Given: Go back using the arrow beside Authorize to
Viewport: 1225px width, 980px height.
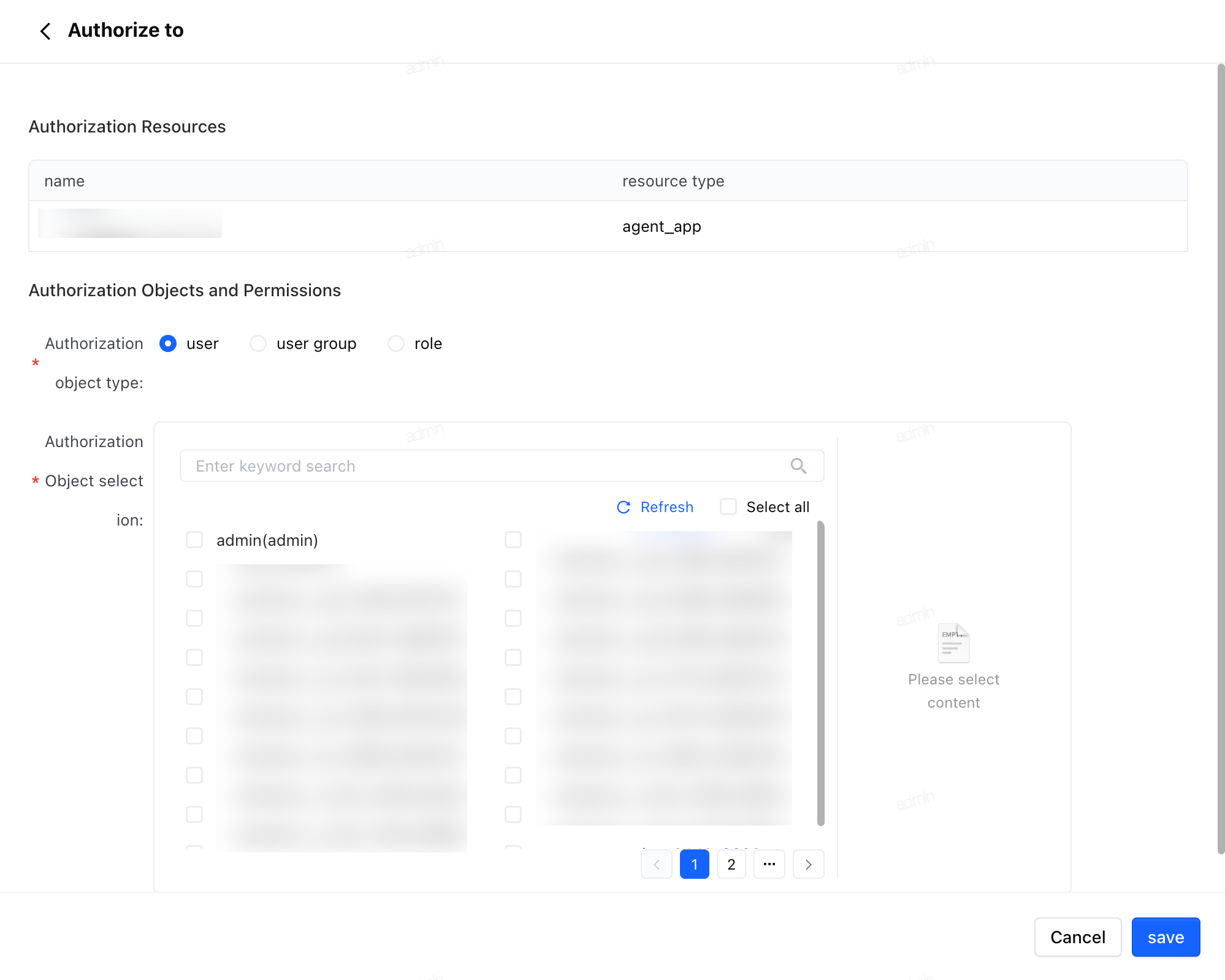Looking at the screenshot, I should pyautogui.click(x=45, y=31).
